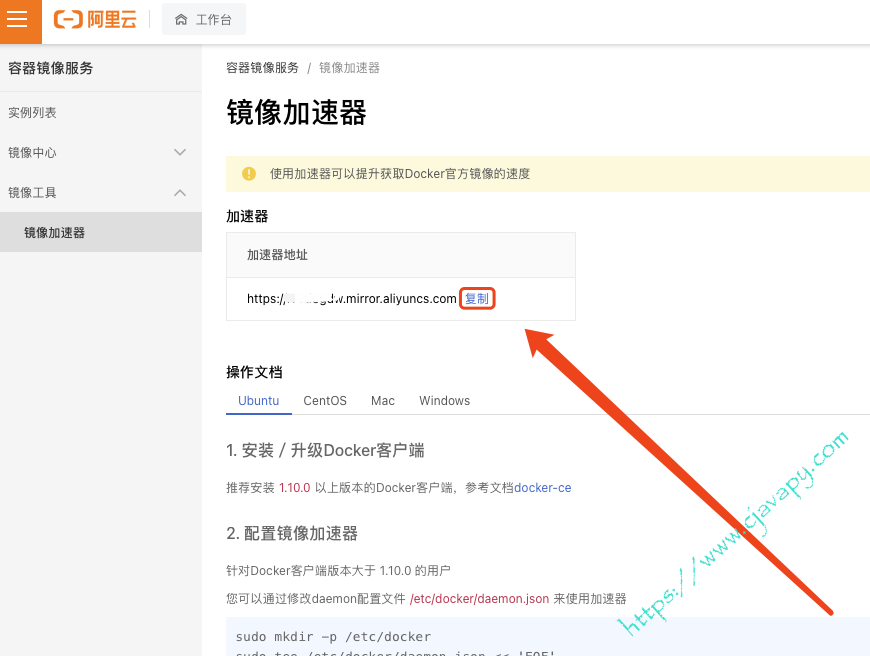Screen dimensions: 870x656
Task: Switch to the CentOS tab
Action: (x=325, y=401)
